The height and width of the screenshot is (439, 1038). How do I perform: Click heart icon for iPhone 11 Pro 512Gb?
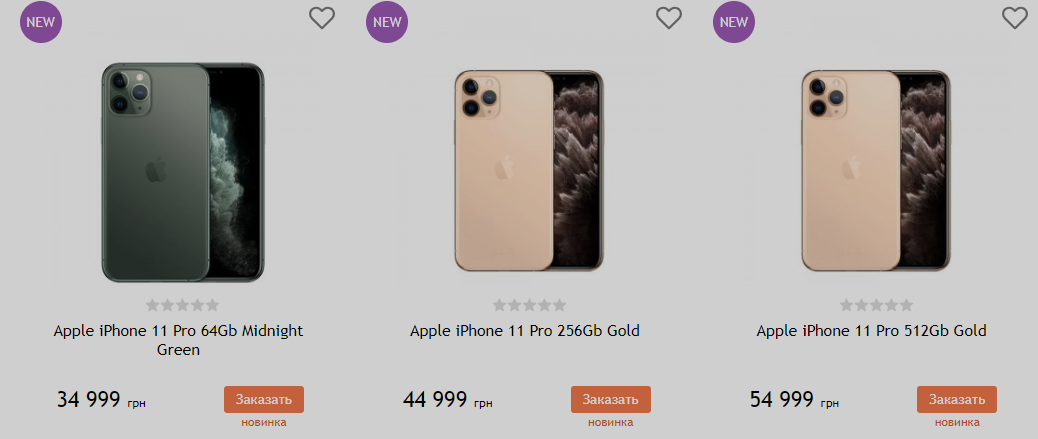(1014, 18)
